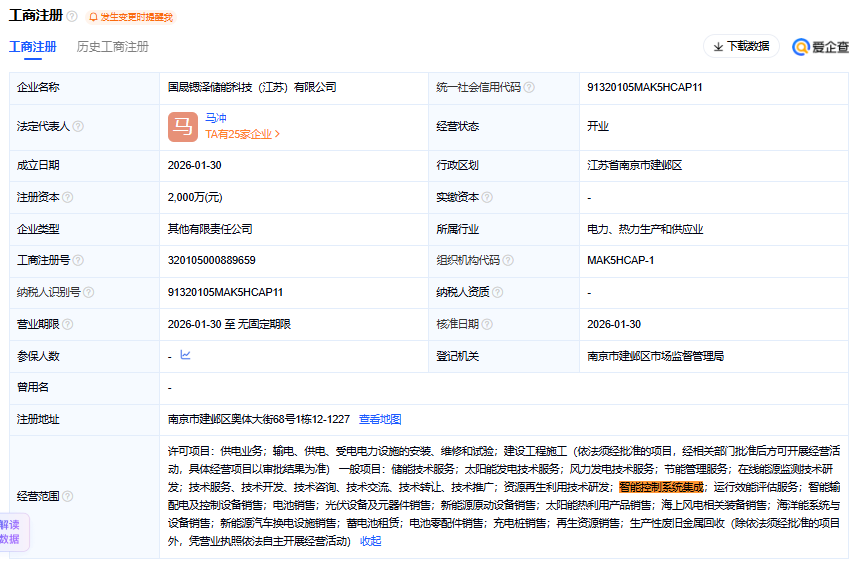
Task: Click the 南京市建邺区市场监督管理局 value
Action: [x=655, y=356]
